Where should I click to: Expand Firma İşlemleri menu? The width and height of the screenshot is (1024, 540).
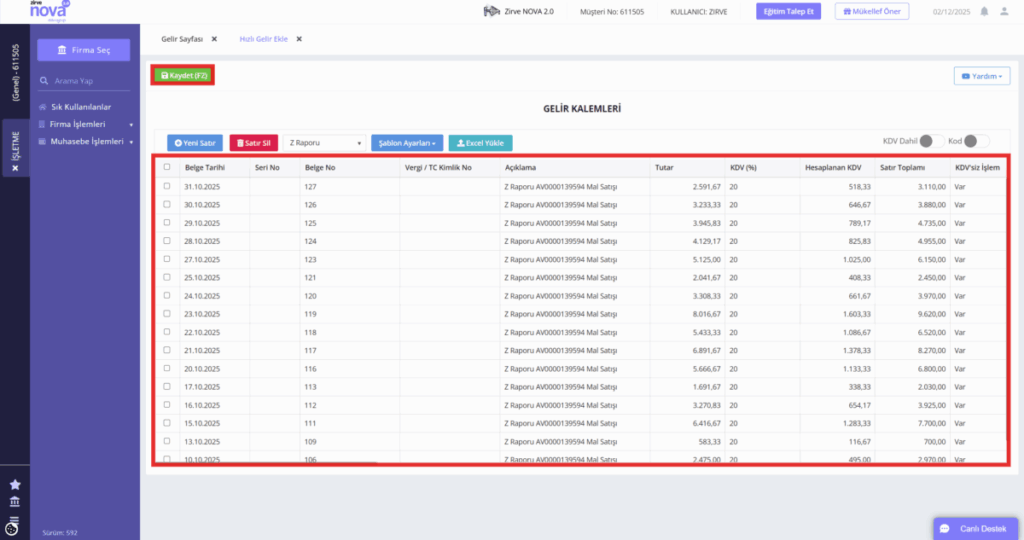click(86, 124)
